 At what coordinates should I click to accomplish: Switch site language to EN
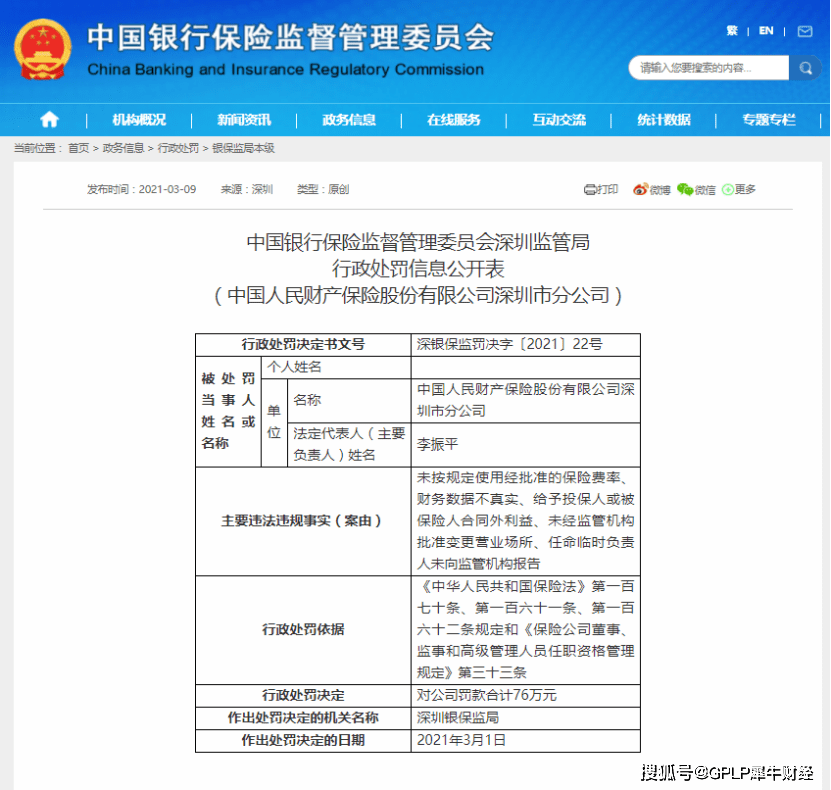pyautogui.click(x=765, y=30)
